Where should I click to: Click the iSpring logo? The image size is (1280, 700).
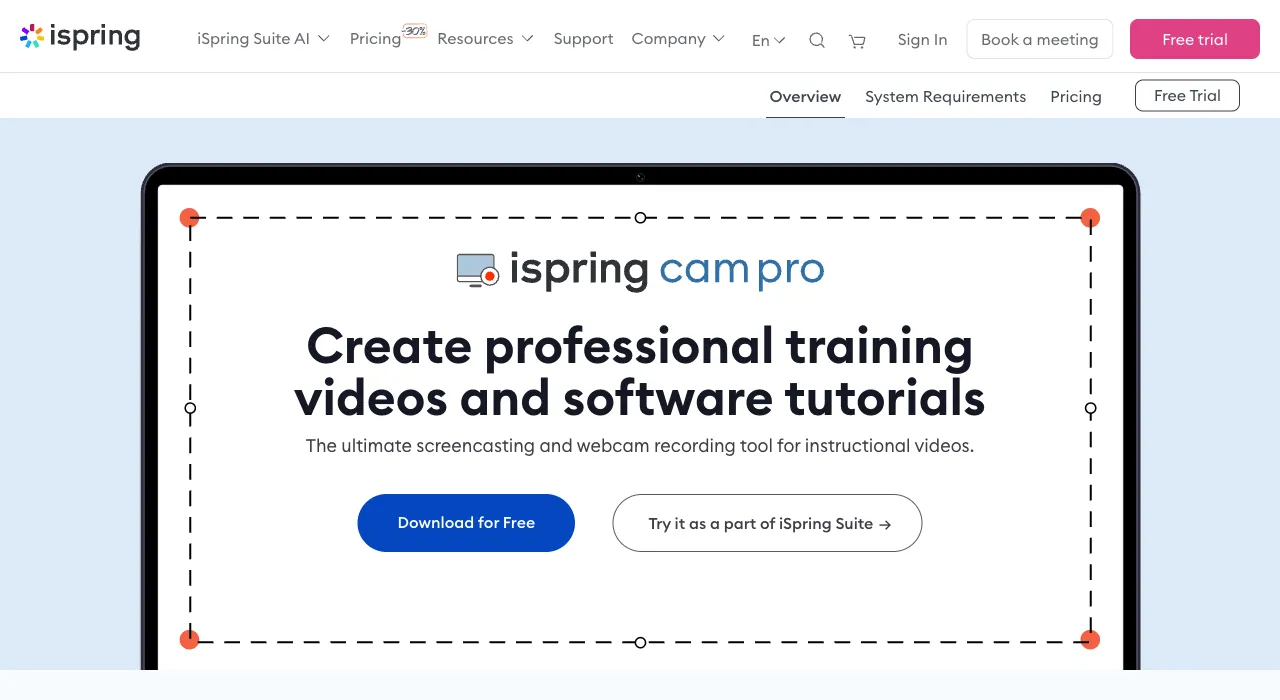[x=80, y=37]
